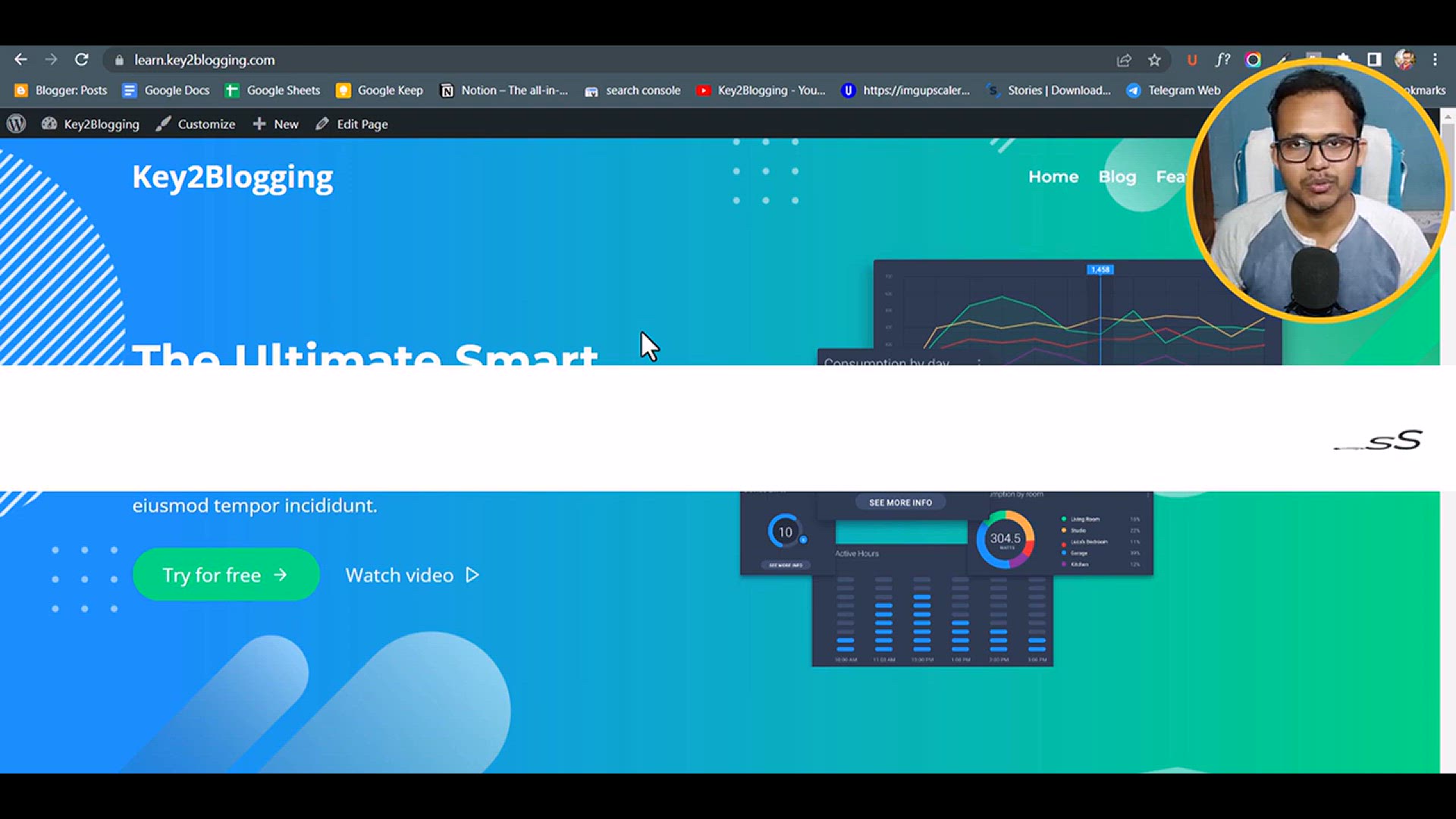
Task: Click the 304.5 donut chart
Action: 1005,539
